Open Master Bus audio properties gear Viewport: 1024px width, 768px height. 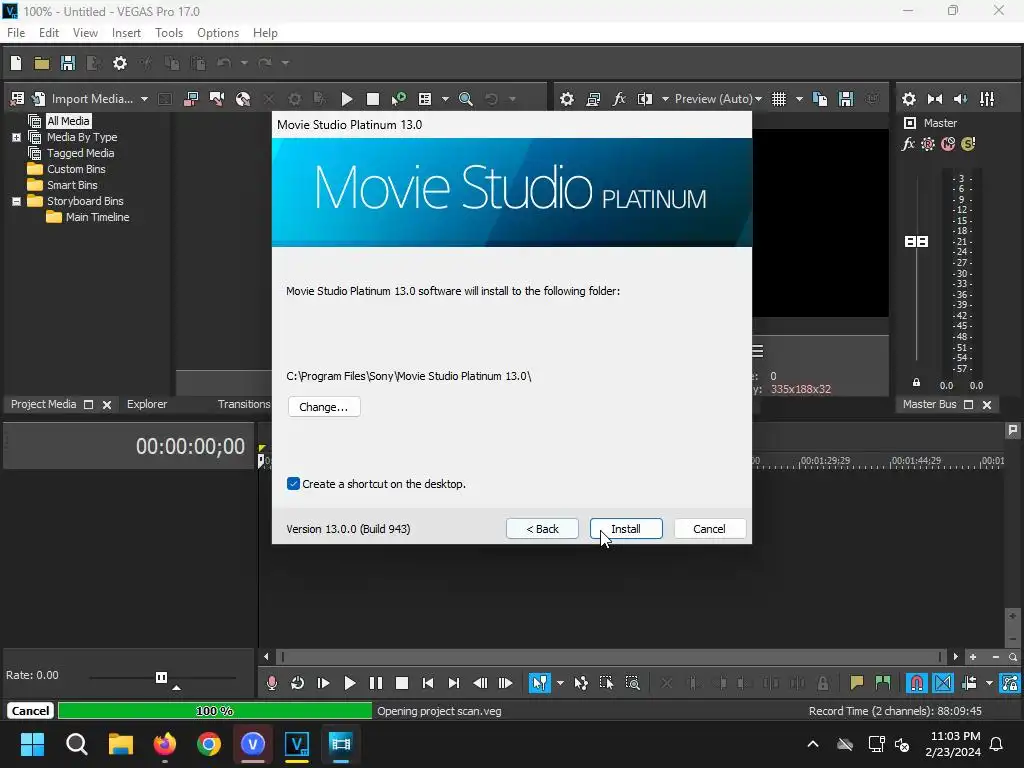pos(908,99)
